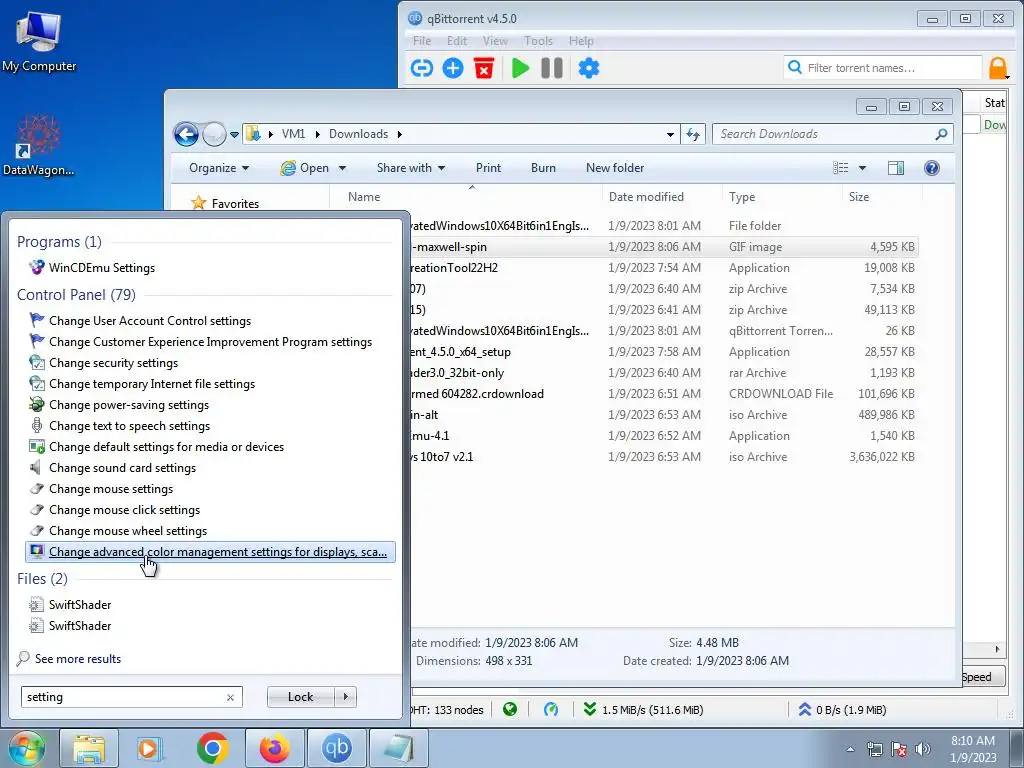Click volume speaker tray icon
The width and height of the screenshot is (1024, 768).
pyautogui.click(x=923, y=749)
